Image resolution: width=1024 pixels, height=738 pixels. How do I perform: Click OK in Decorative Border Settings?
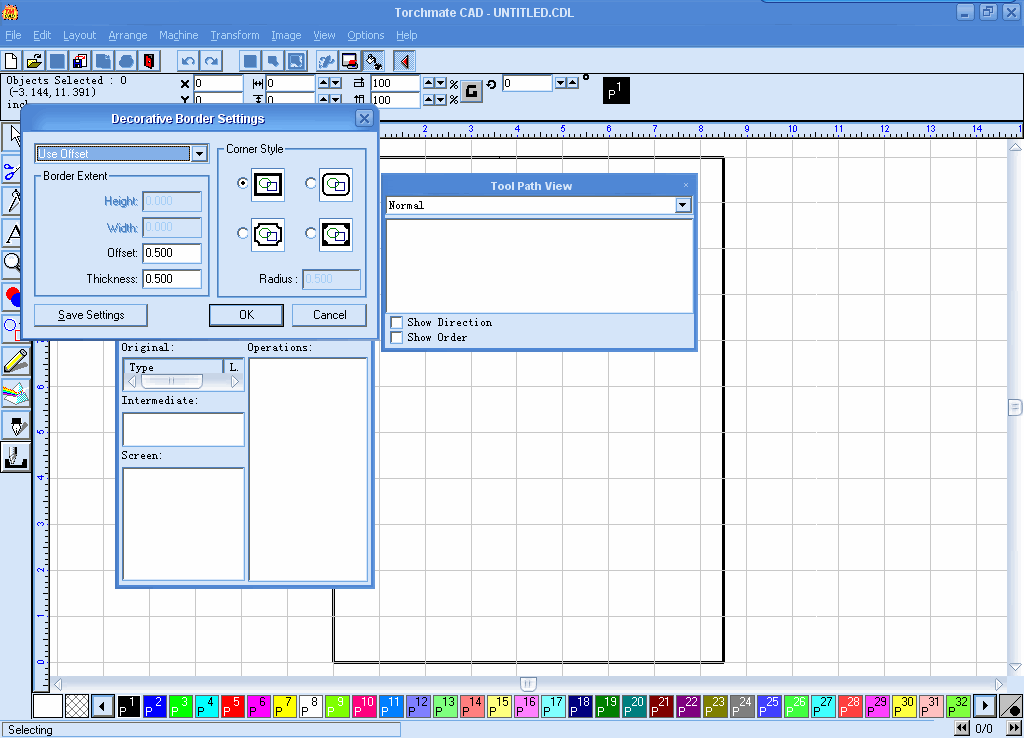(x=246, y=315)
